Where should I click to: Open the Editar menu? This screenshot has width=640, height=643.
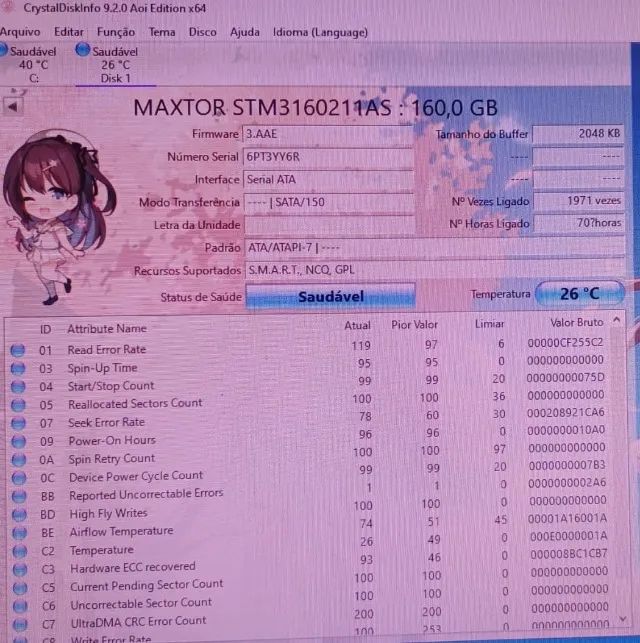pyautogui.click(x=68, y=32)
